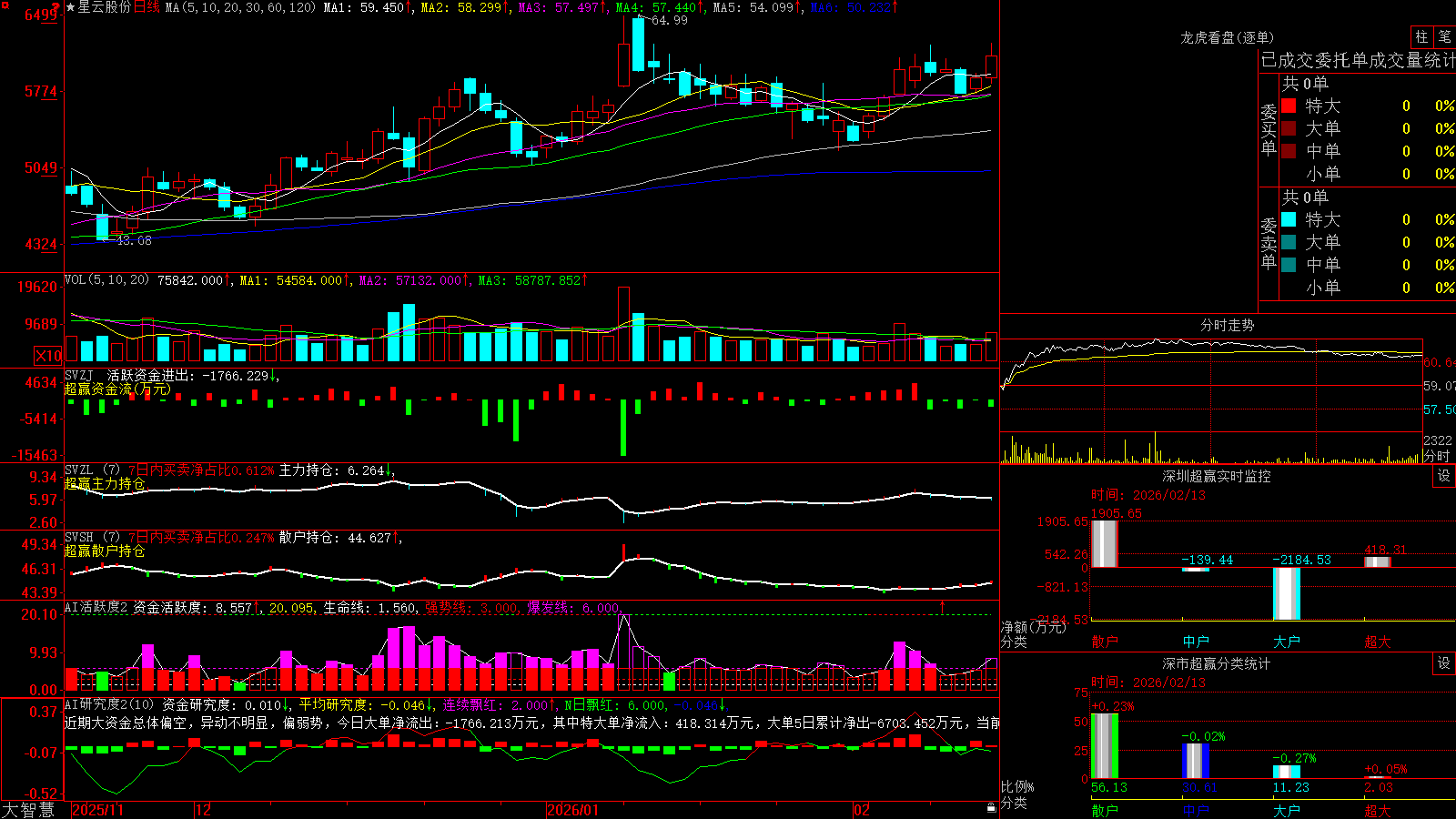The height and width of the screenshot is (819, 1456).
Task: Click the X10 volume scale icon
Action: pos(47,356)
